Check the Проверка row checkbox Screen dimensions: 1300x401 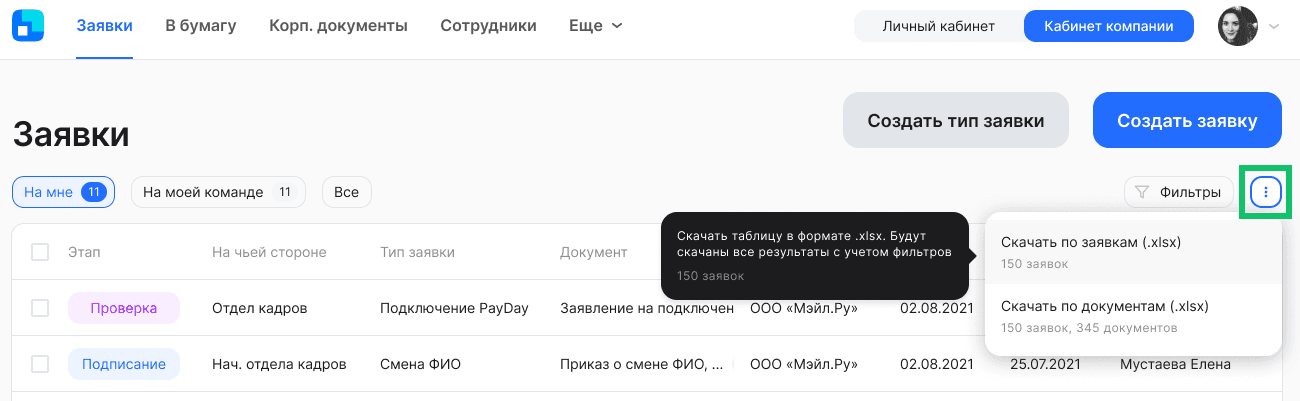(40, 308)
